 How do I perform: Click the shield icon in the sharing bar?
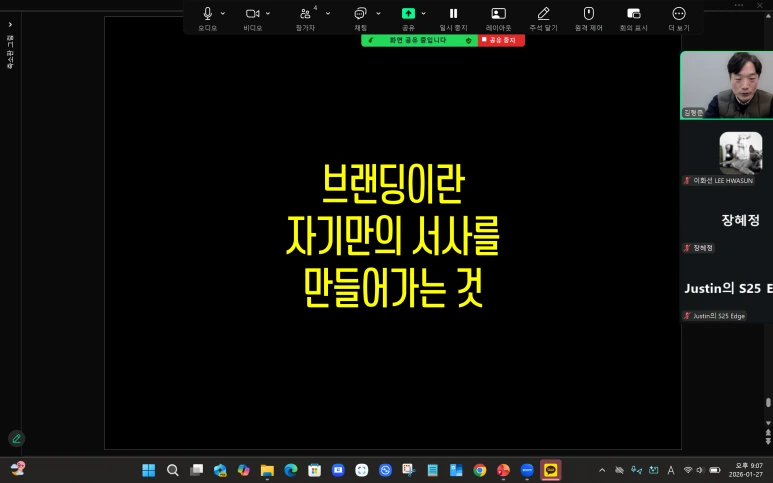point(468,40)
